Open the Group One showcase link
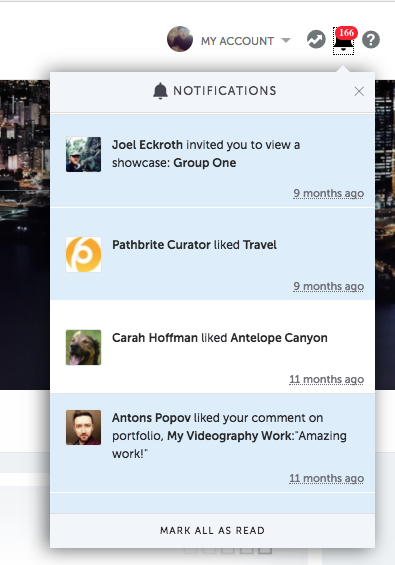 point(205,163)
